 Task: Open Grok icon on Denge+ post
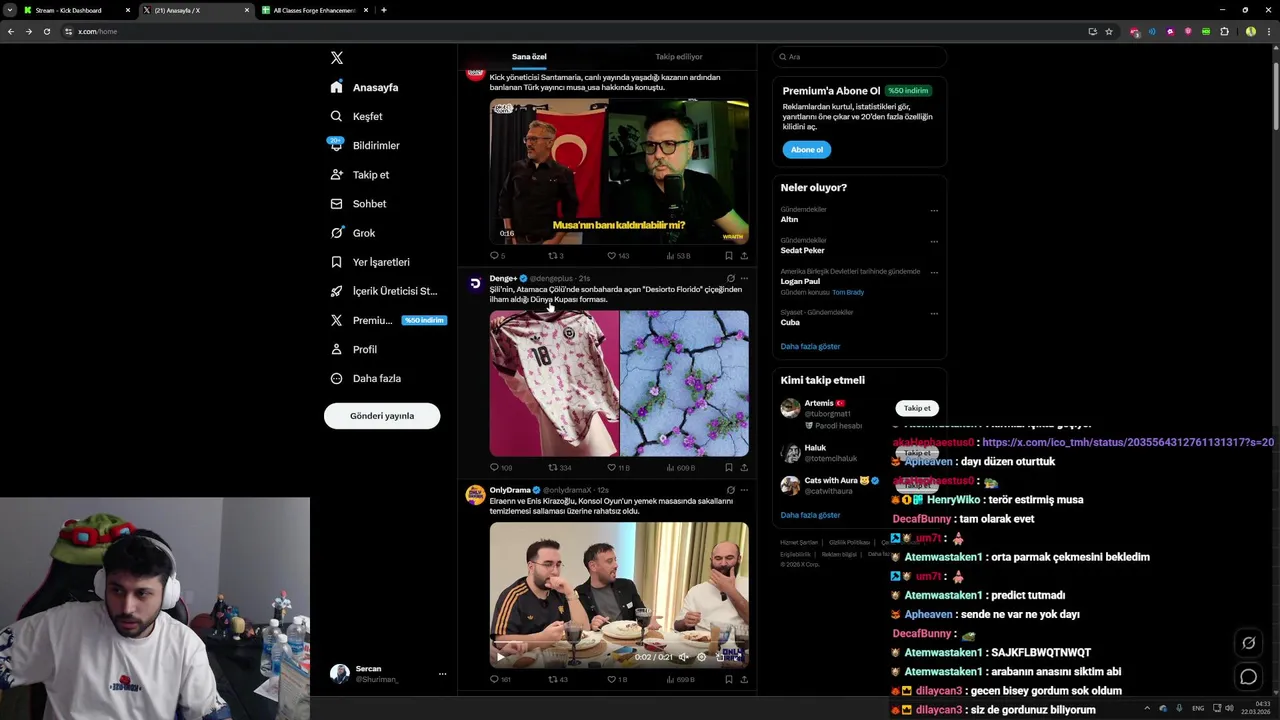(731, 279)
